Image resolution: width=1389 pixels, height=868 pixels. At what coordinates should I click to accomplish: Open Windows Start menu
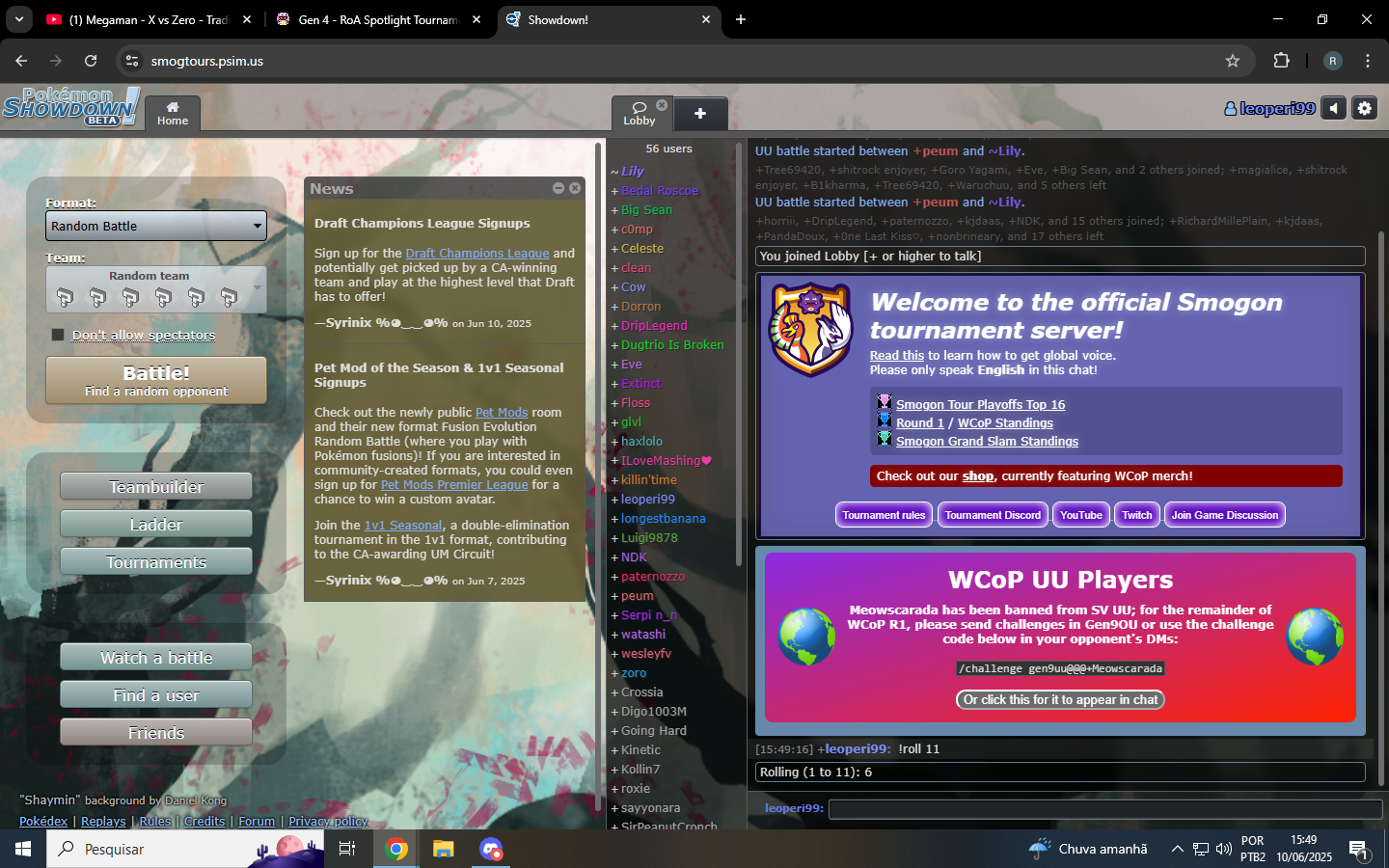coord(23,849)
